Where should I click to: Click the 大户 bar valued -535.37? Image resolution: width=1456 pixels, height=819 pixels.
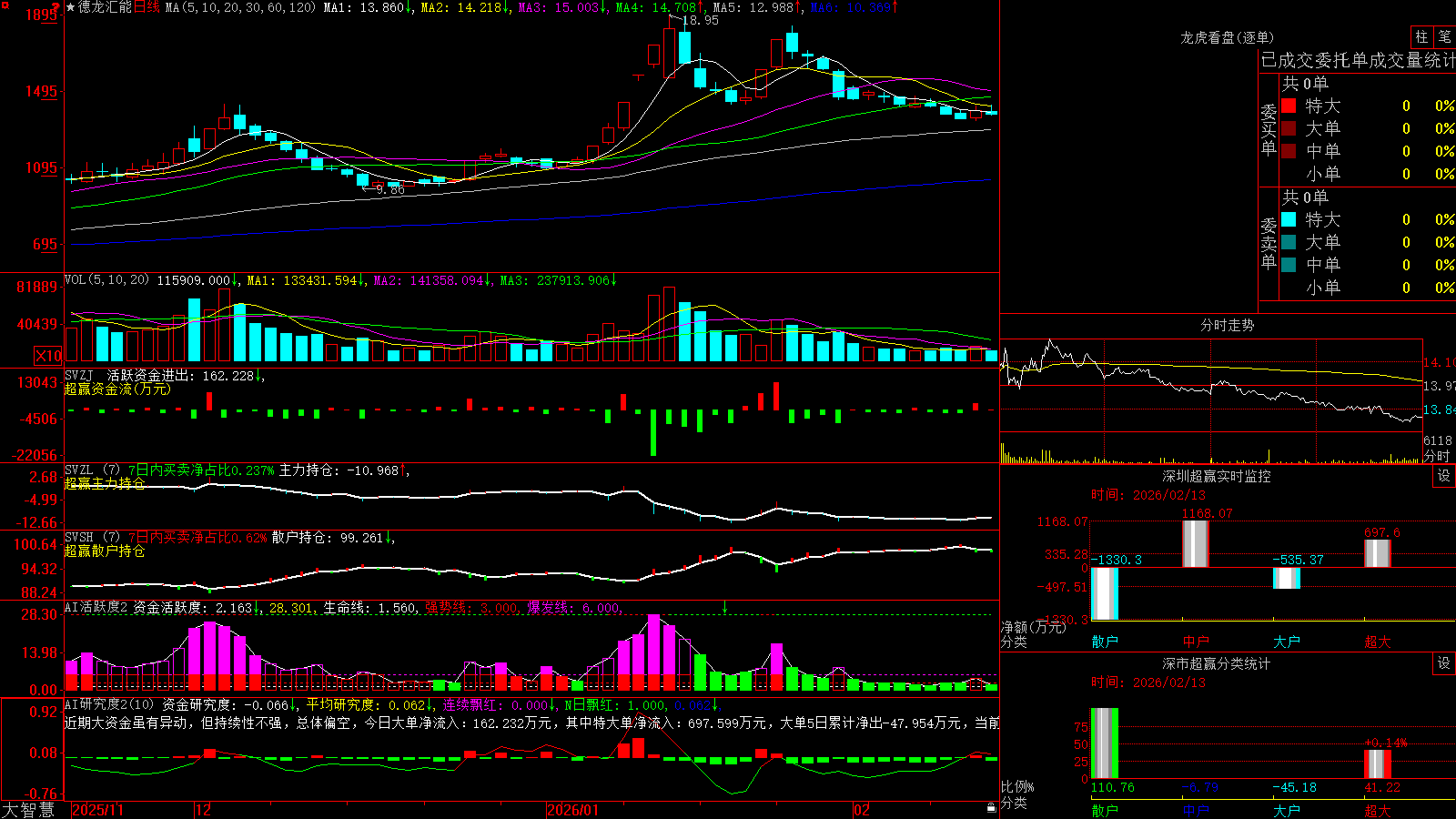[x=1287, y=578]
